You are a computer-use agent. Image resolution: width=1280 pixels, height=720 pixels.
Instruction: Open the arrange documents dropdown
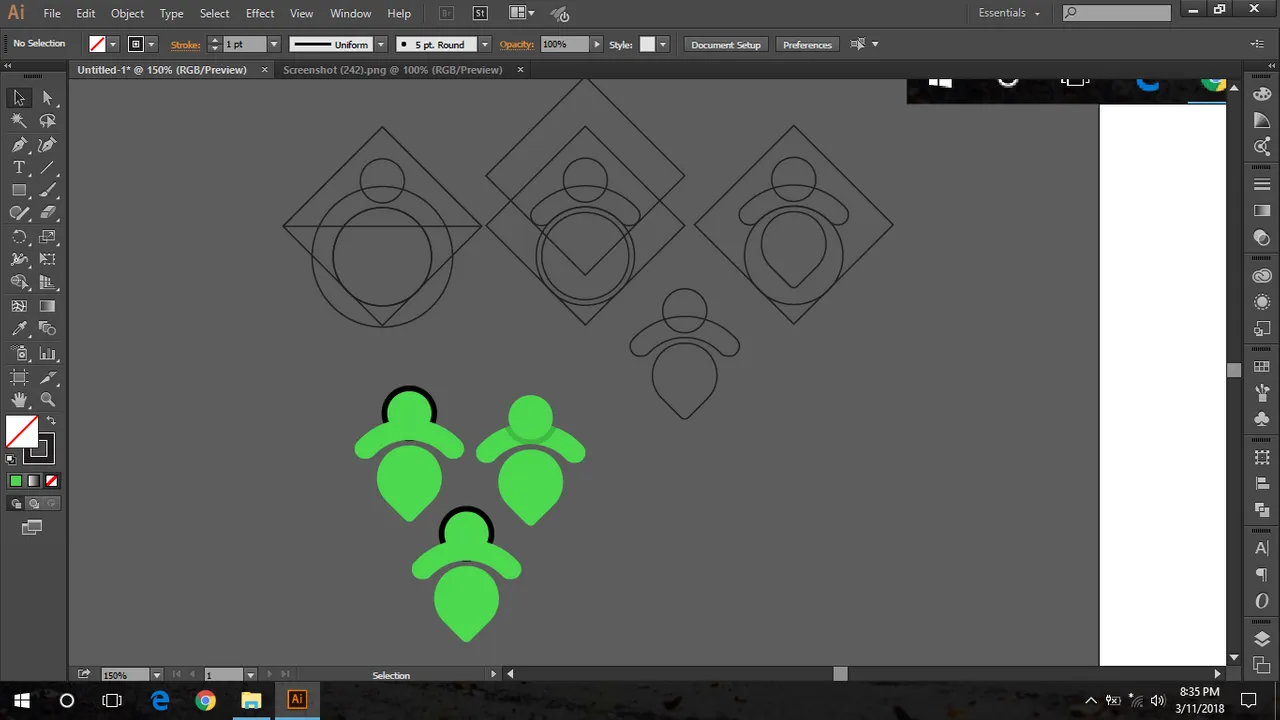pyautogui.click(x=521, y=13)
